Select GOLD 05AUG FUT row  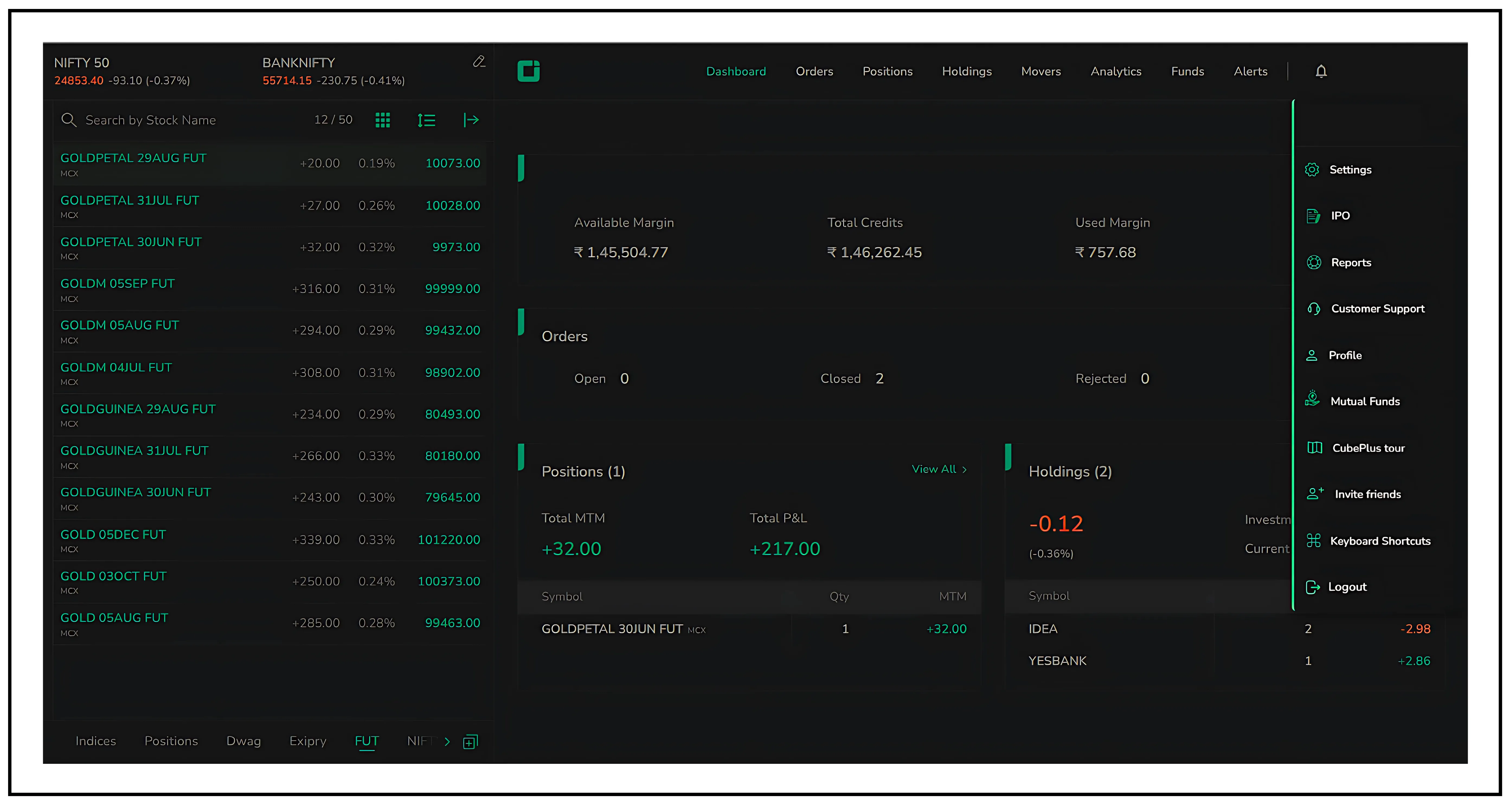pos(269,624)
